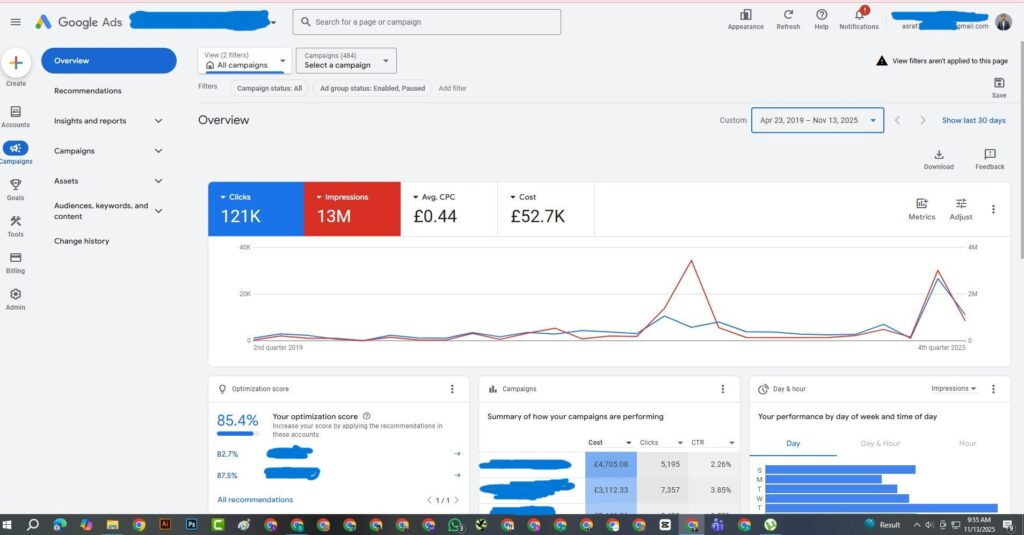Click the account profile avatar
The height and width of the screenshot is (535, 1024).
(1004, 22)
